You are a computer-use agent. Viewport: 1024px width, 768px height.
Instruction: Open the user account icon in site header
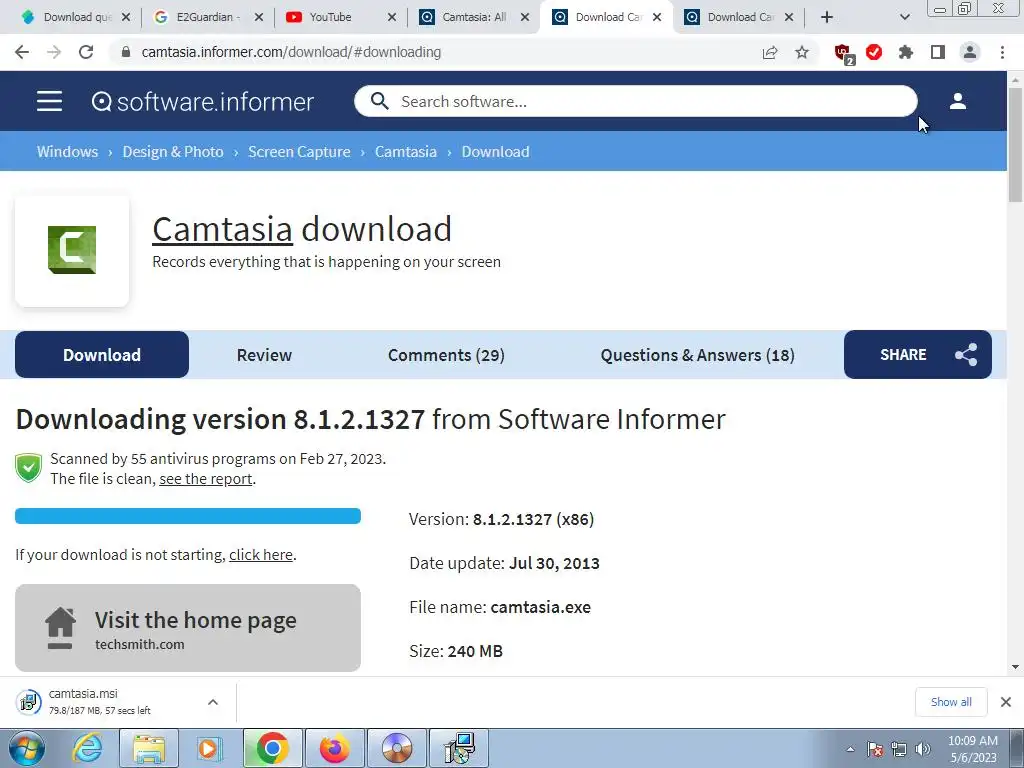click(957, 101)
